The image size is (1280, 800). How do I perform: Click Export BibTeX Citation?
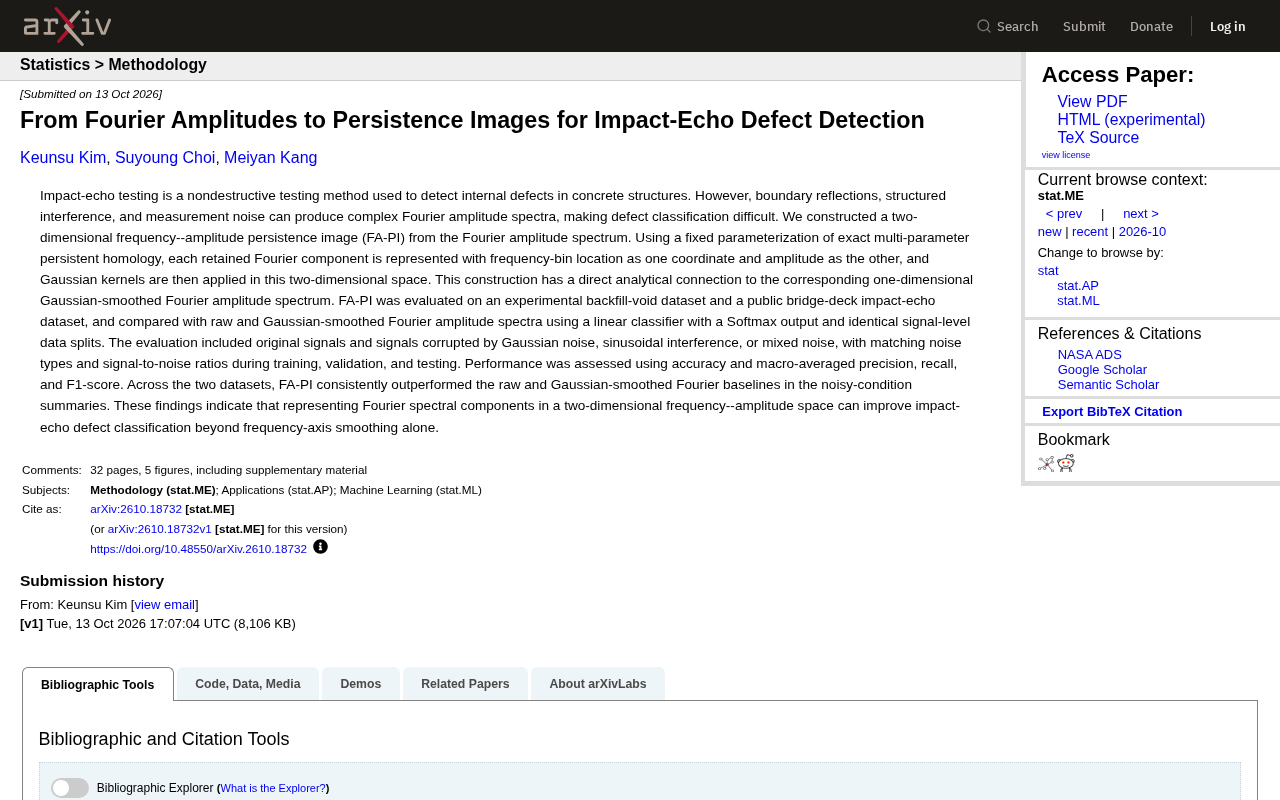pyautogui.click(x=1112, y=412)
